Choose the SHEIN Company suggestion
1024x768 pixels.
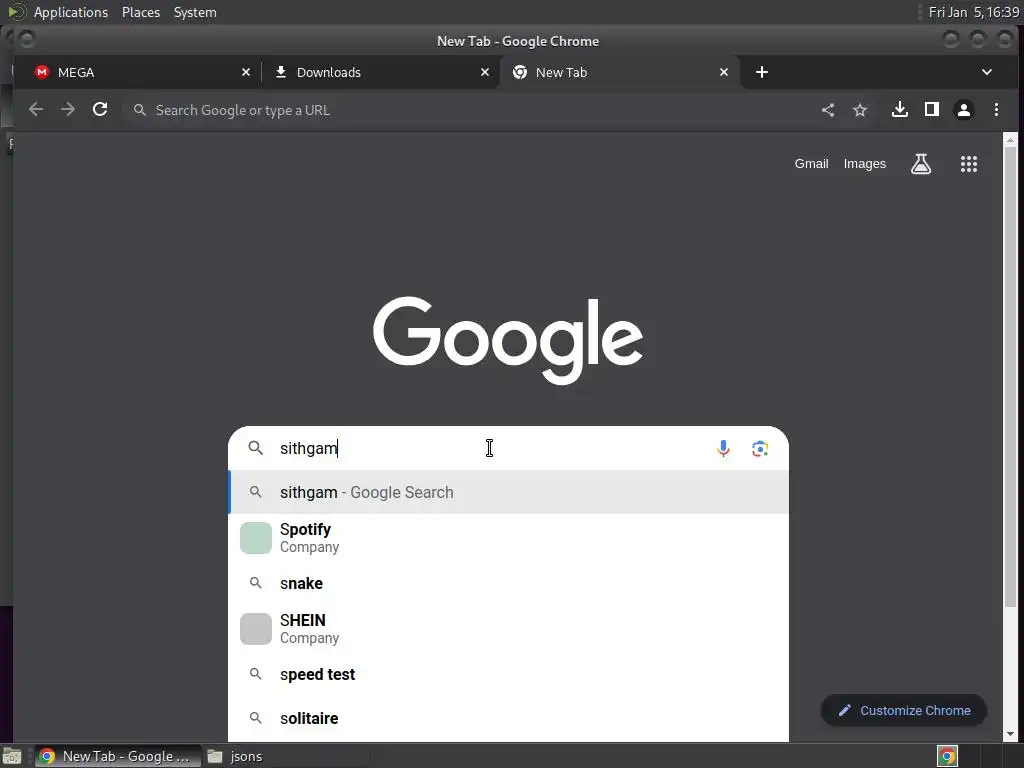tap(508, 629)
